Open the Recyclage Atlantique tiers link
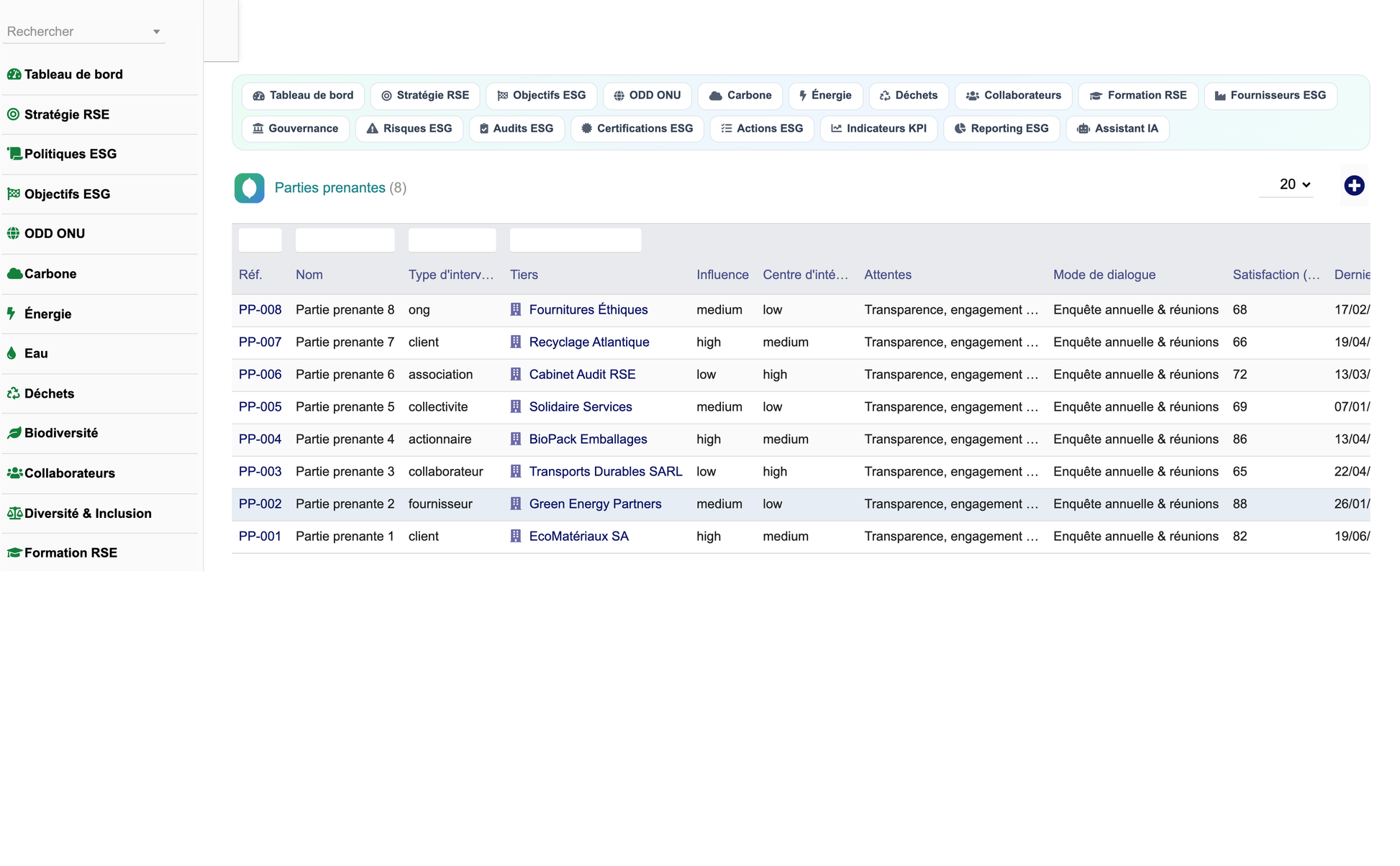 tap(589, 342)
